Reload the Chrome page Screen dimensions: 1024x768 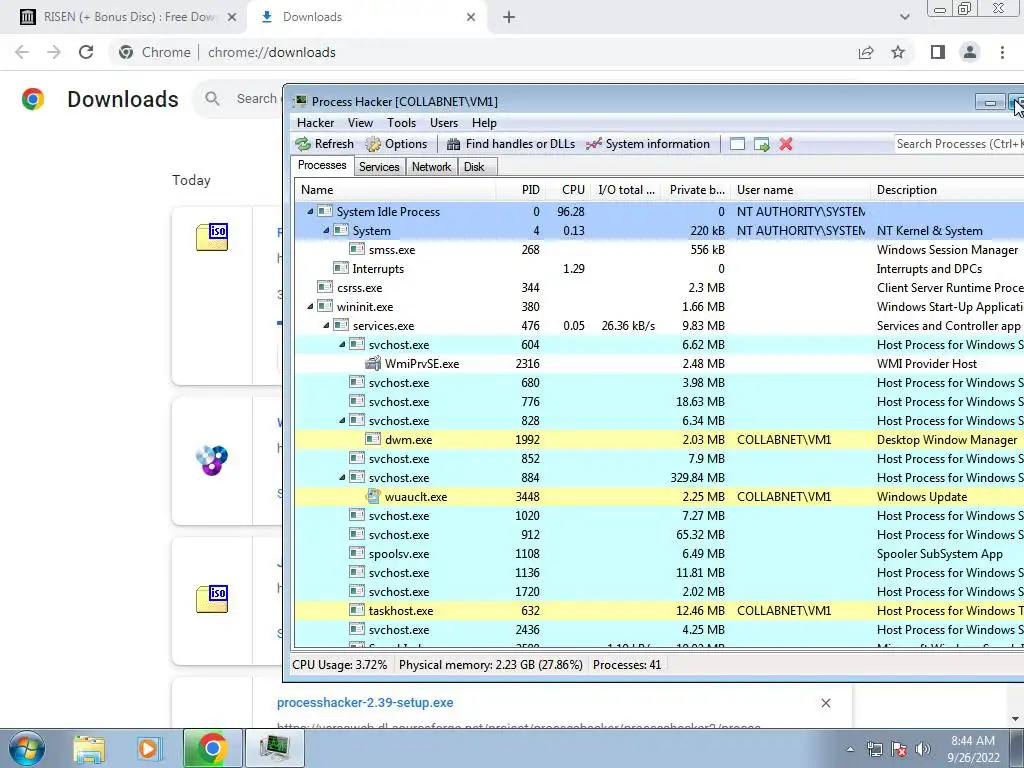coord(86,52)
